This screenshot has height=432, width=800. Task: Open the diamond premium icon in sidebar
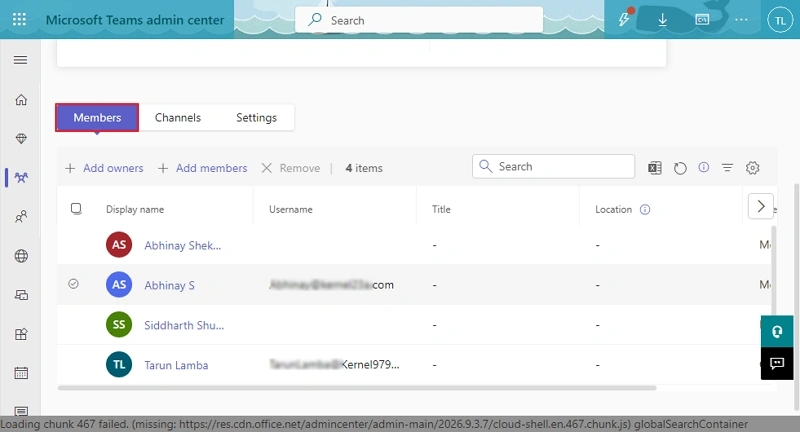click(21, 138)
